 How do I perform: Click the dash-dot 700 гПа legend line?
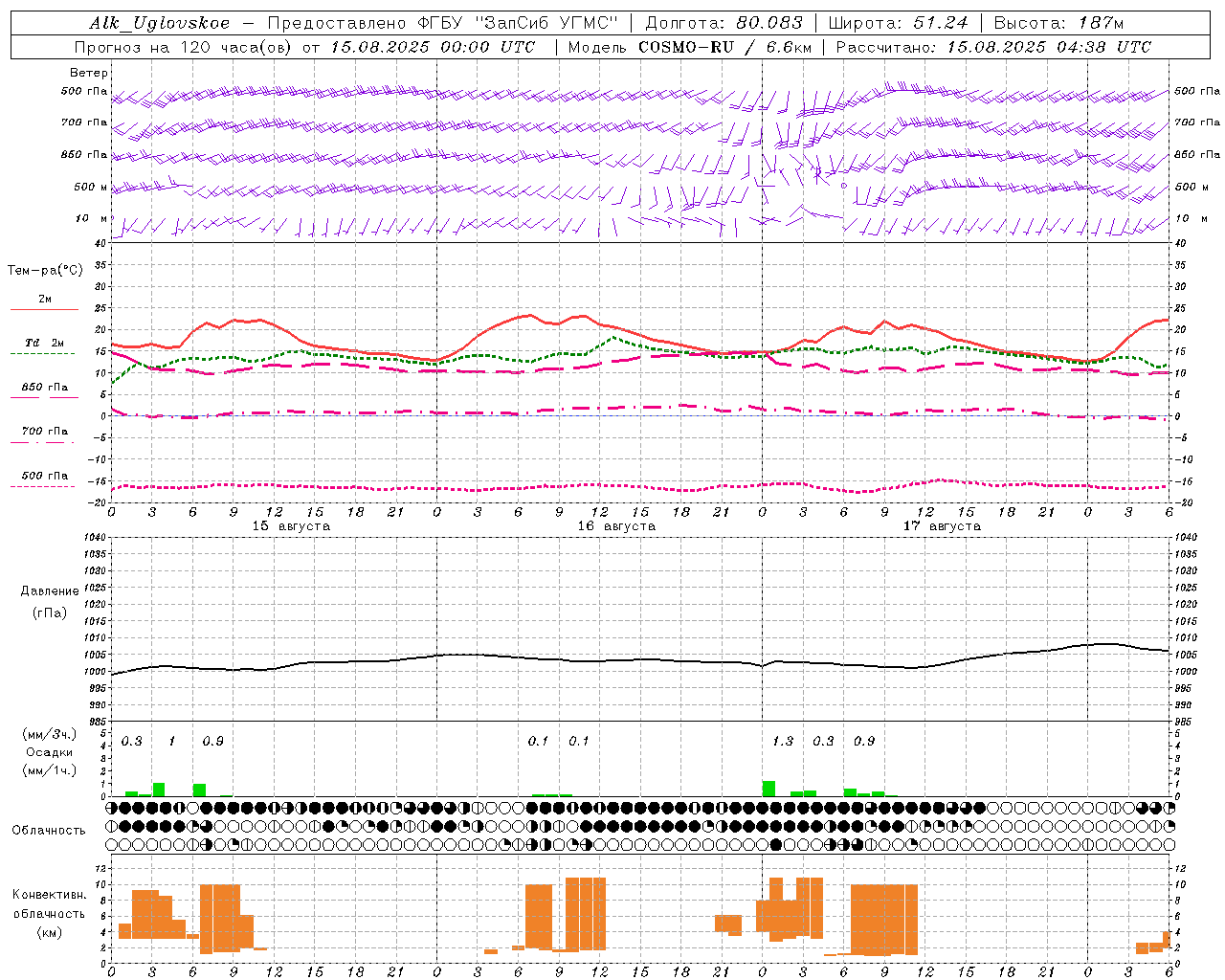(x=42, y=442)
